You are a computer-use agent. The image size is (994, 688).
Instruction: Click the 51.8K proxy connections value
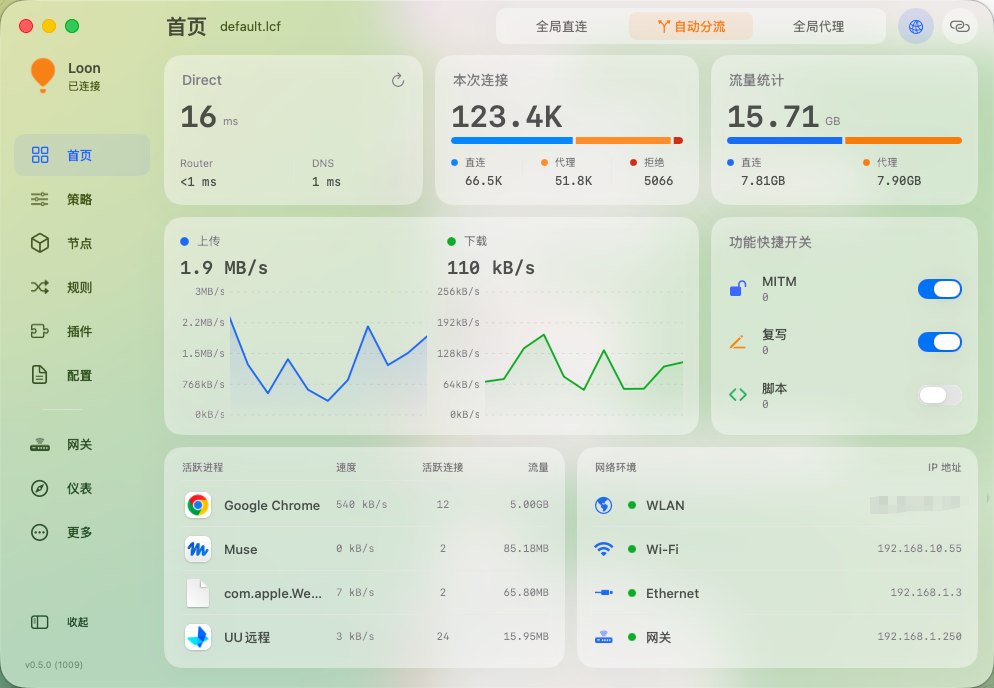tap(574, 181)
